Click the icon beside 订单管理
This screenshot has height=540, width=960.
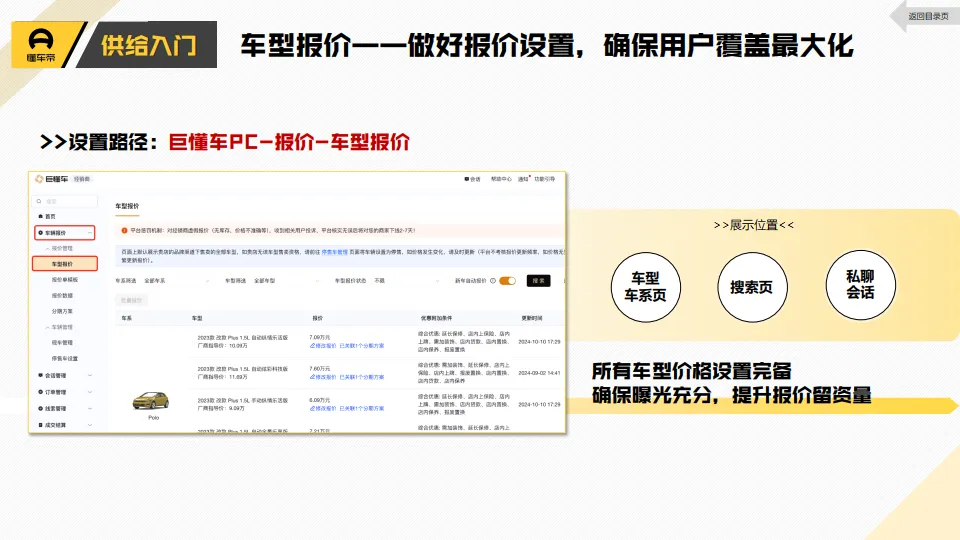click(x=40, y=392)
